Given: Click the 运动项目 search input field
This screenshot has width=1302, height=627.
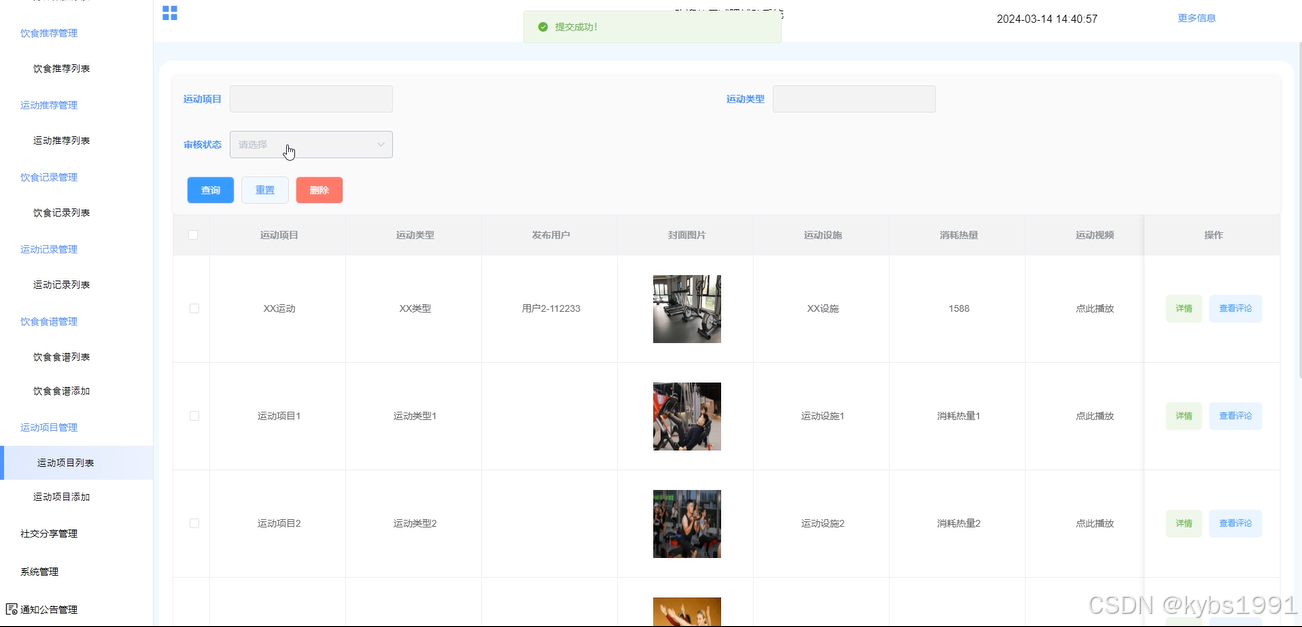Looking at the screenshot, I should (311, 99).
